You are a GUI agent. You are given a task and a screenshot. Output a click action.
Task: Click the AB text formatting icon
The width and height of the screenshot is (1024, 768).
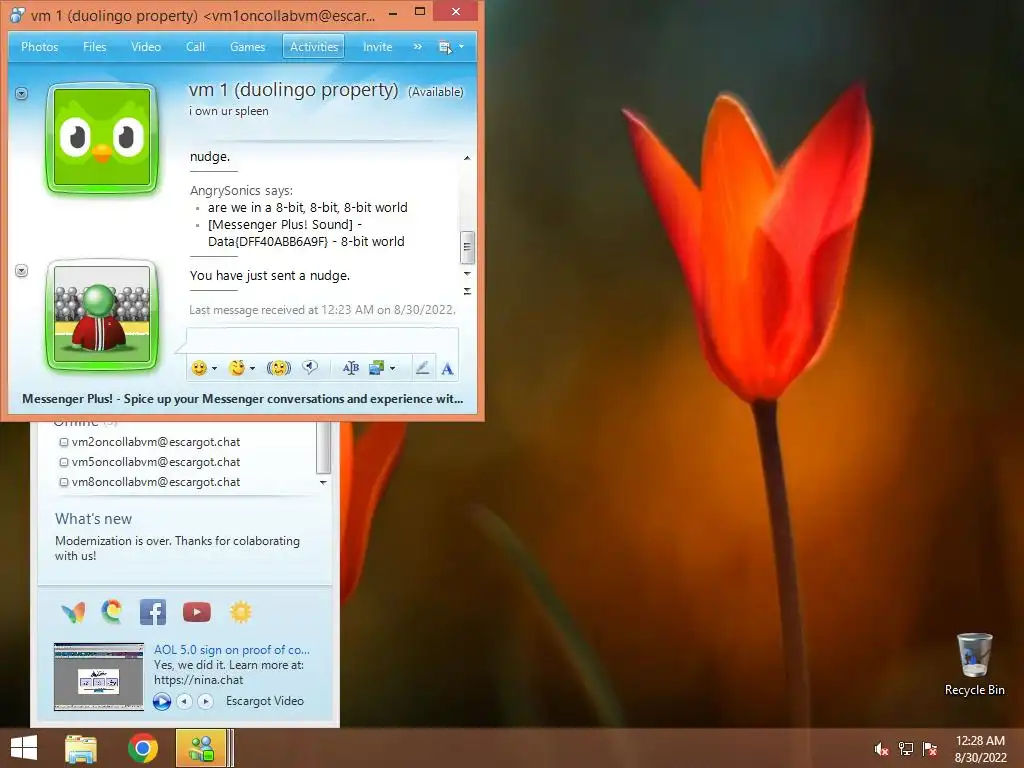click(351, 368)
